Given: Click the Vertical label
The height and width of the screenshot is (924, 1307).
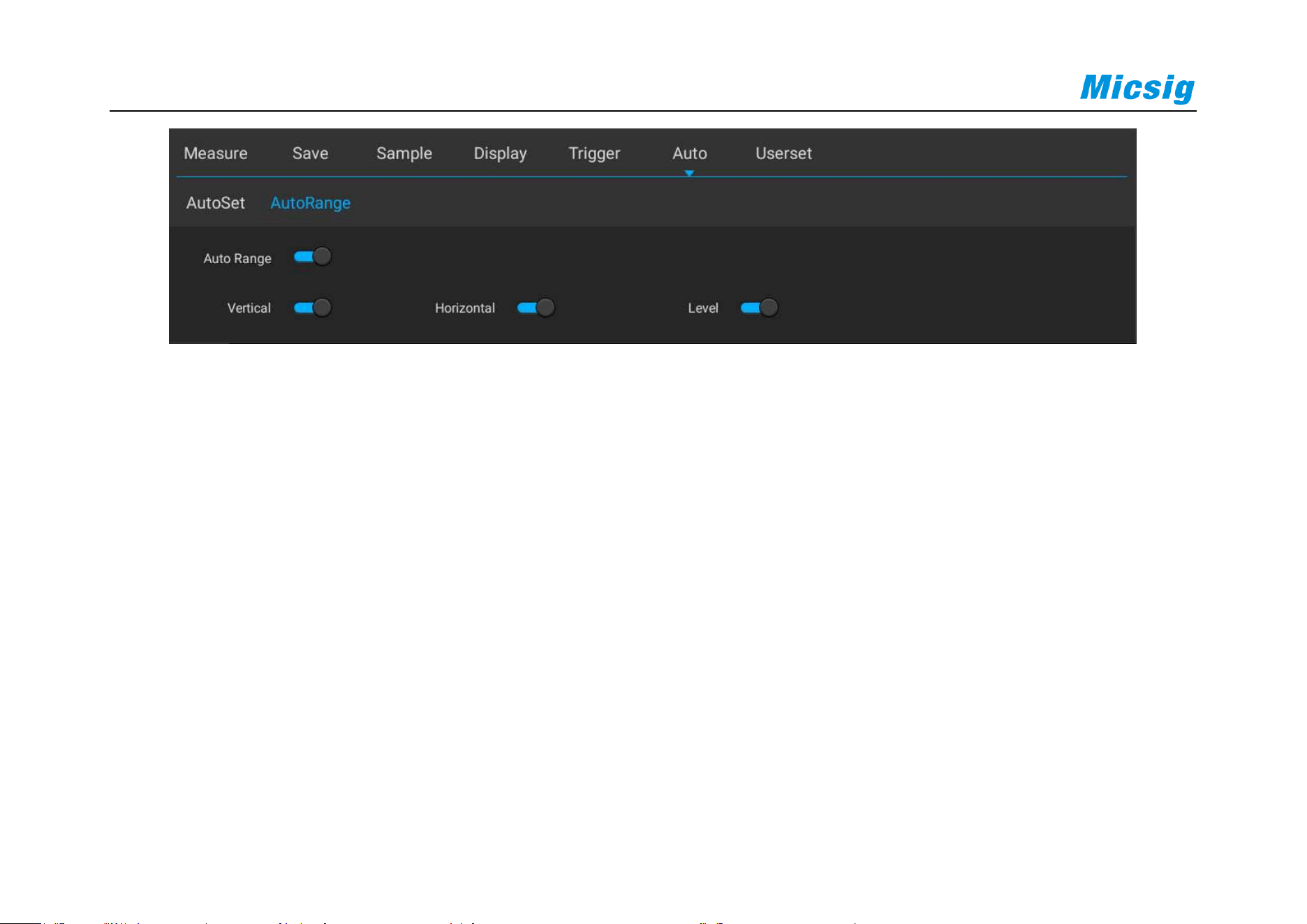Looking at the screenshot, I should pos(249,308).
